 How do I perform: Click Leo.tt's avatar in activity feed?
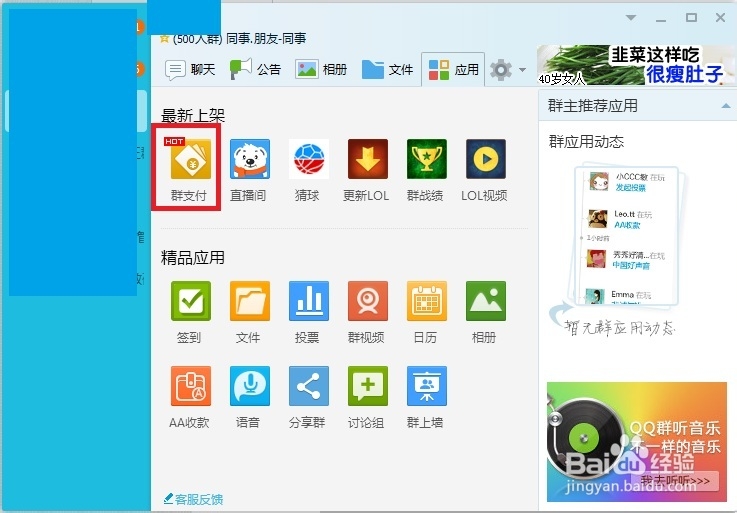pos(597,219)
